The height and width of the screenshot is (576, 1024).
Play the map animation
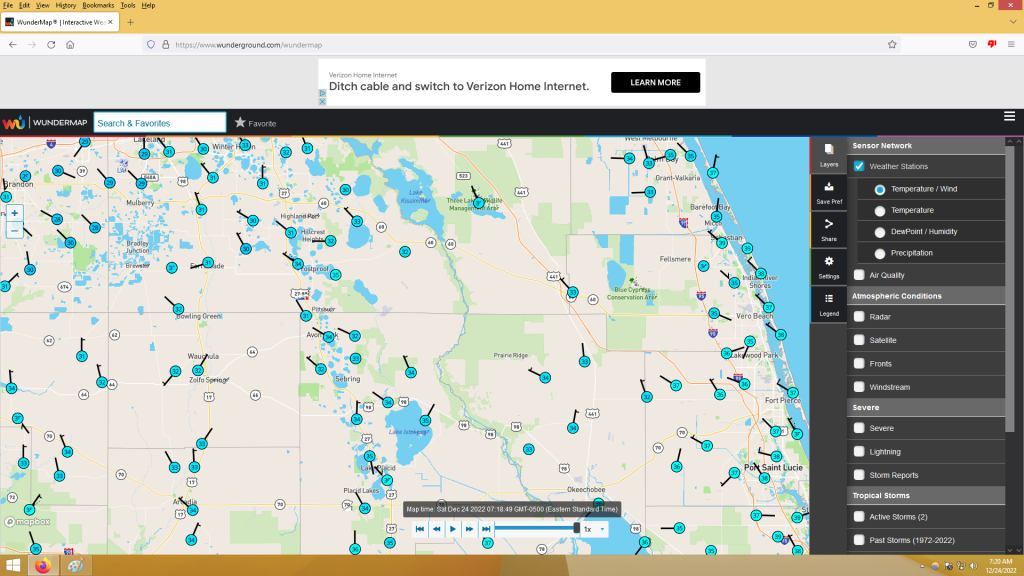tap(453, 529)
